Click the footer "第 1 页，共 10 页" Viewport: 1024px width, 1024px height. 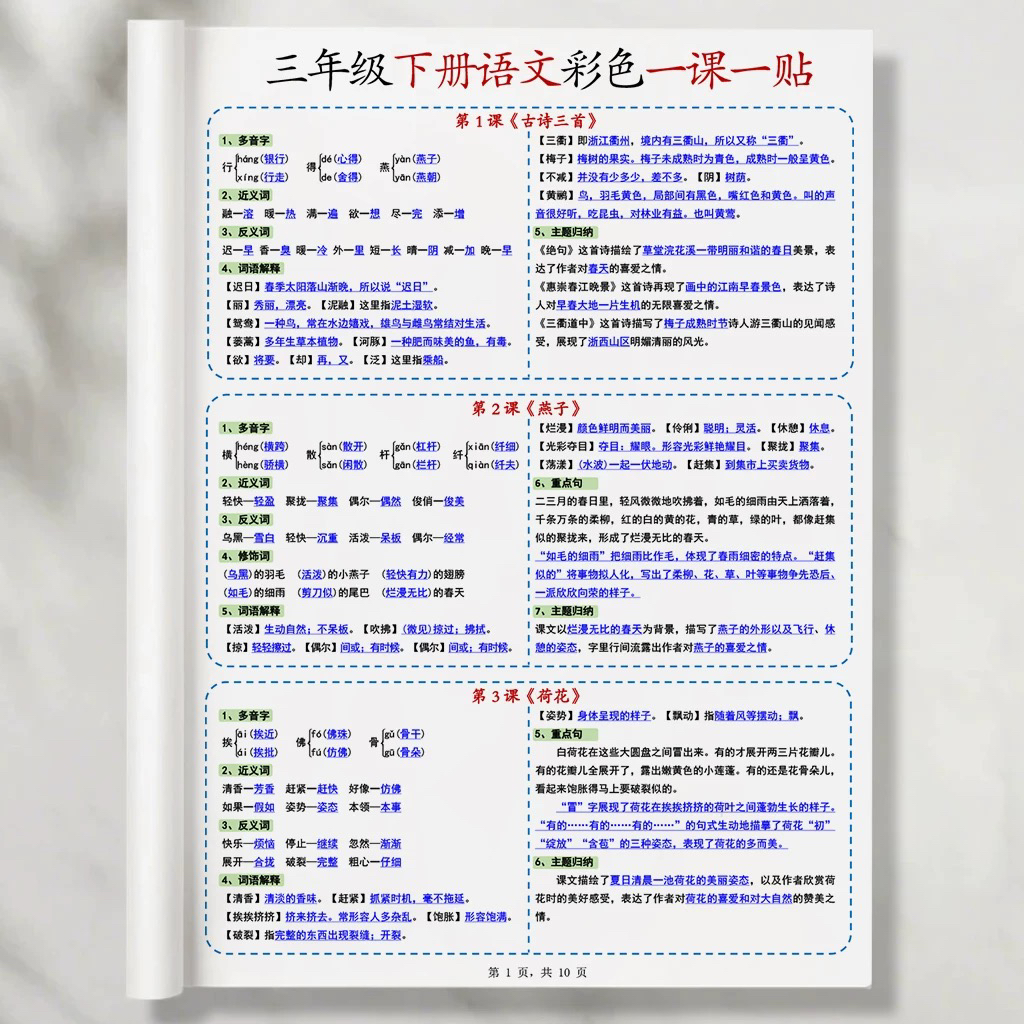[537, 972]
